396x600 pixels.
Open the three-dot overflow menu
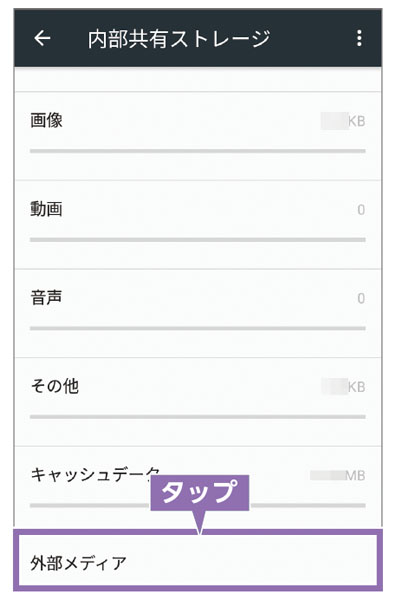359,38
